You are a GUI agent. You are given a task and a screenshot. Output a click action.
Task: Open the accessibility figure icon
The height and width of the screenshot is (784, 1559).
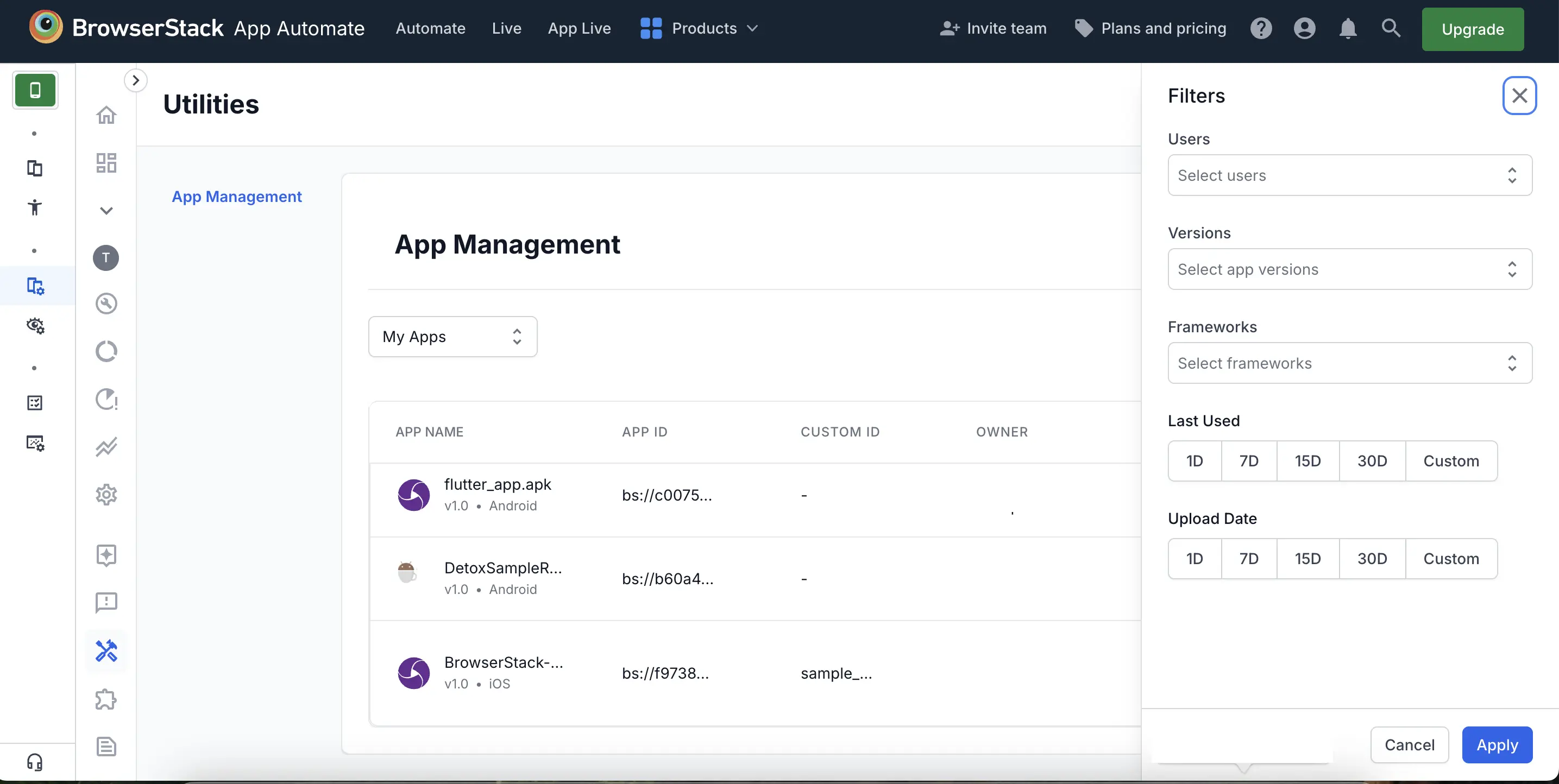click(35, 207)
